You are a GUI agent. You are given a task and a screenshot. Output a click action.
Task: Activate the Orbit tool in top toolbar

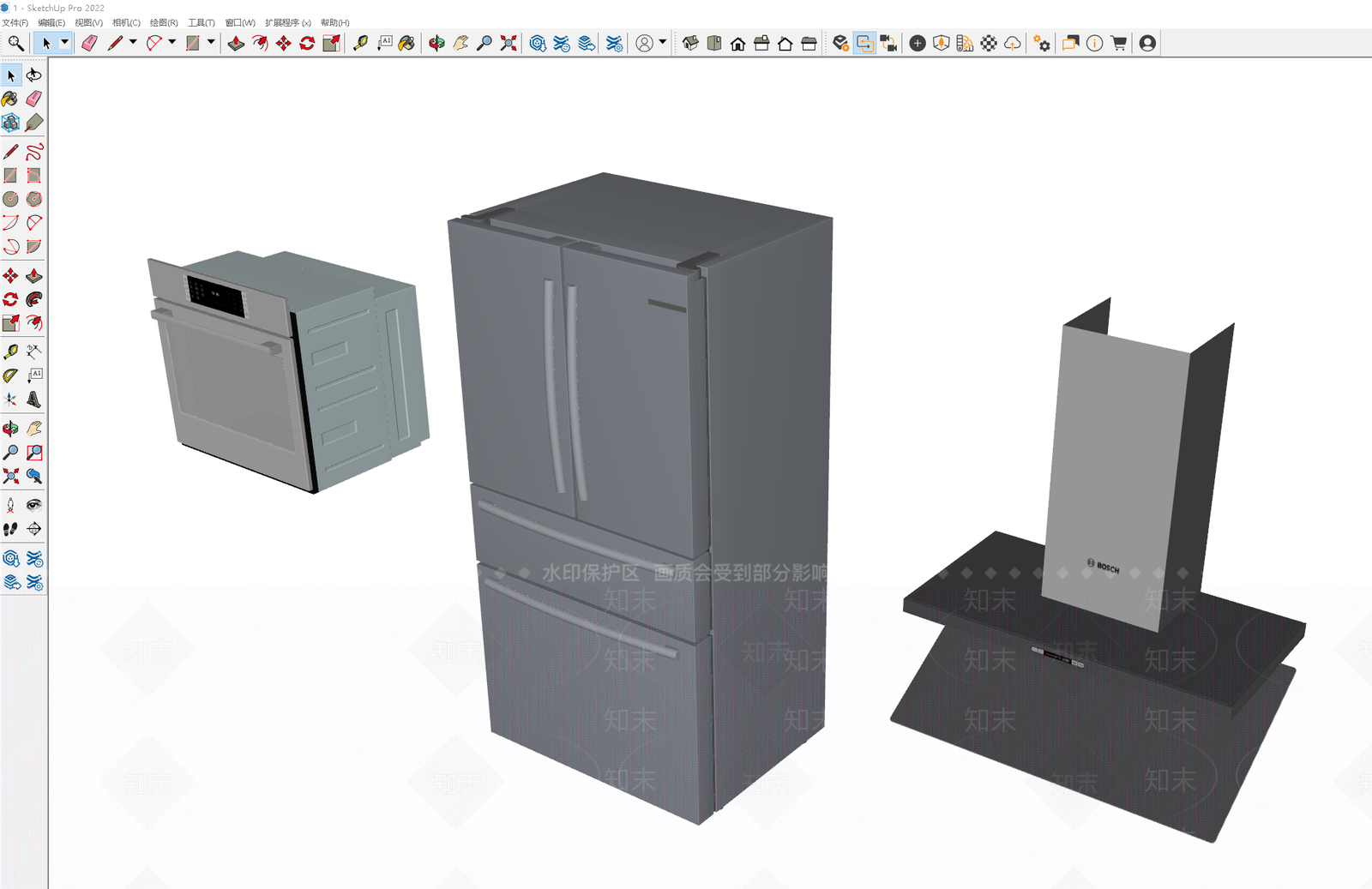436,43
